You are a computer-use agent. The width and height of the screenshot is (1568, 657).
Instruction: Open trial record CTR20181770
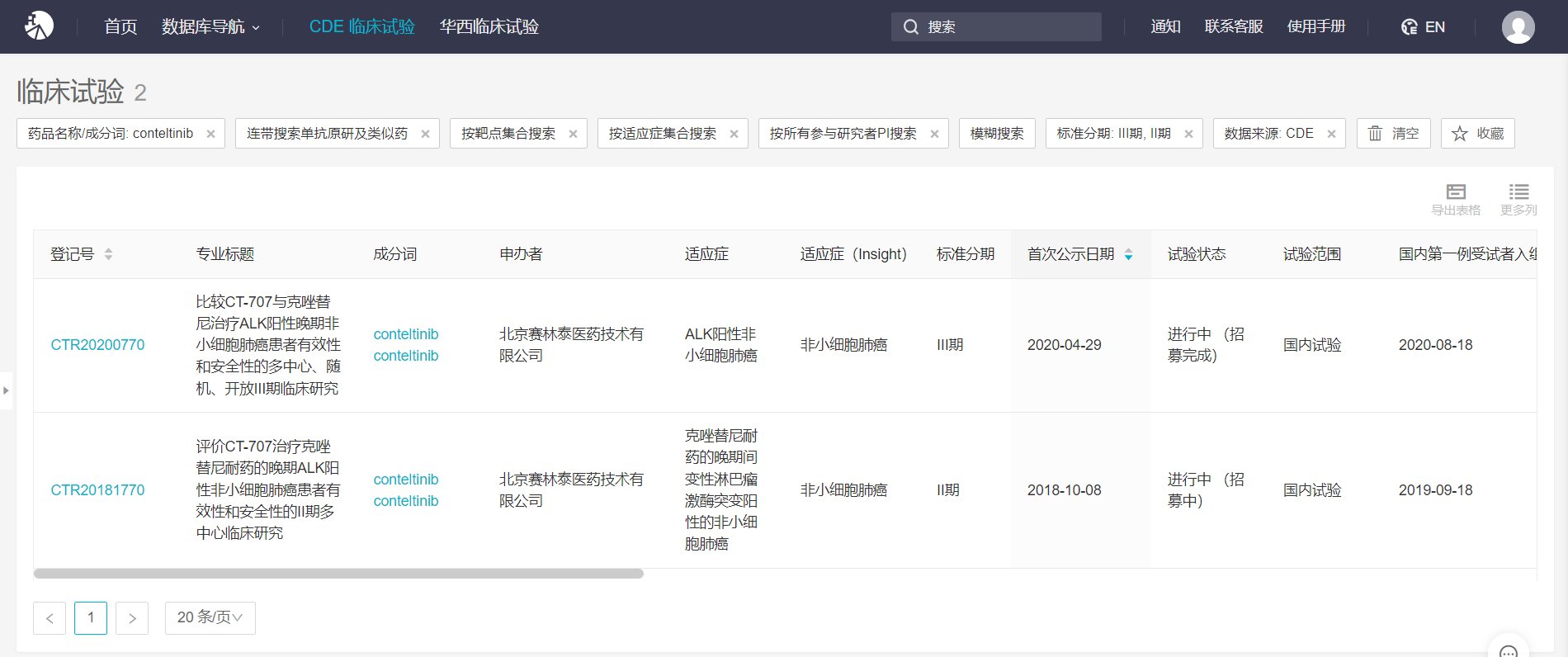pyautogui.click(x=97, y=490)
